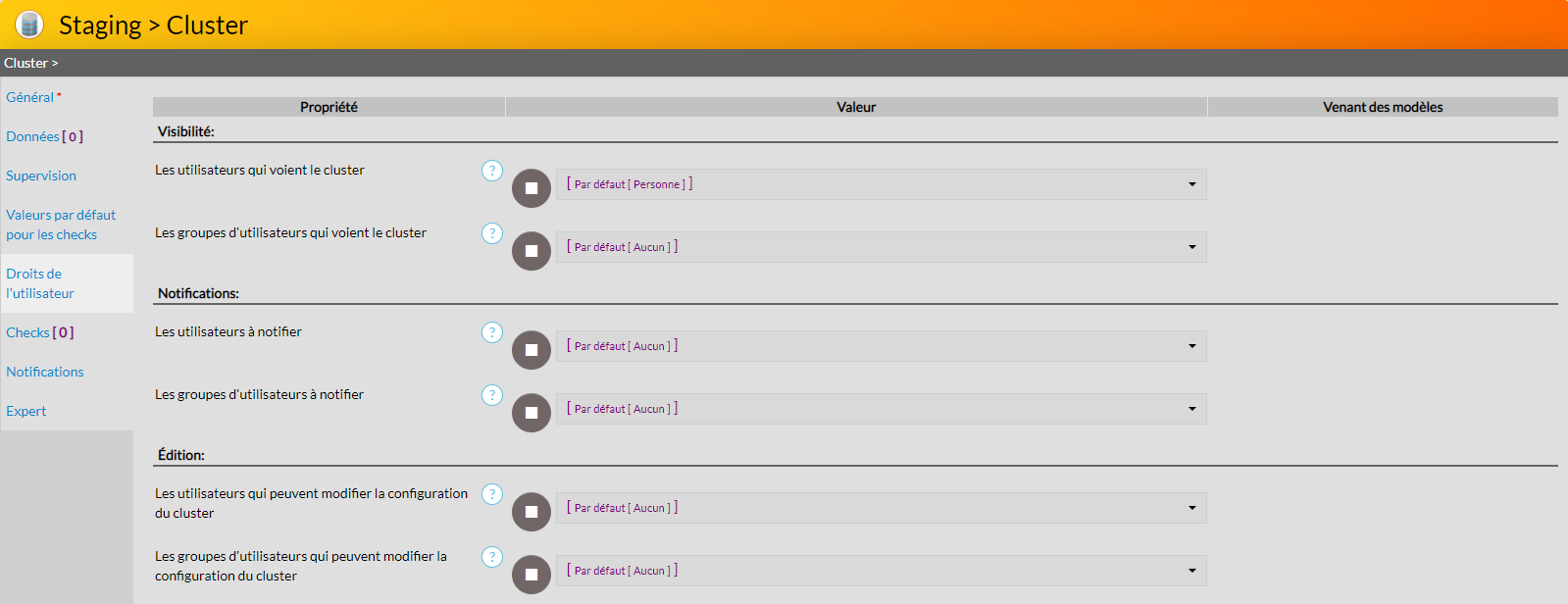This screenshot has height=604, width=1568.
Task: Open help for groups who can edit configuration
Action: click(492, 557)
